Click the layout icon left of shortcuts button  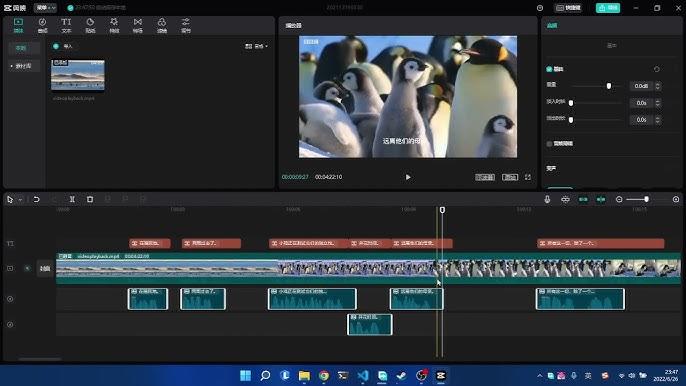(540, 8)
